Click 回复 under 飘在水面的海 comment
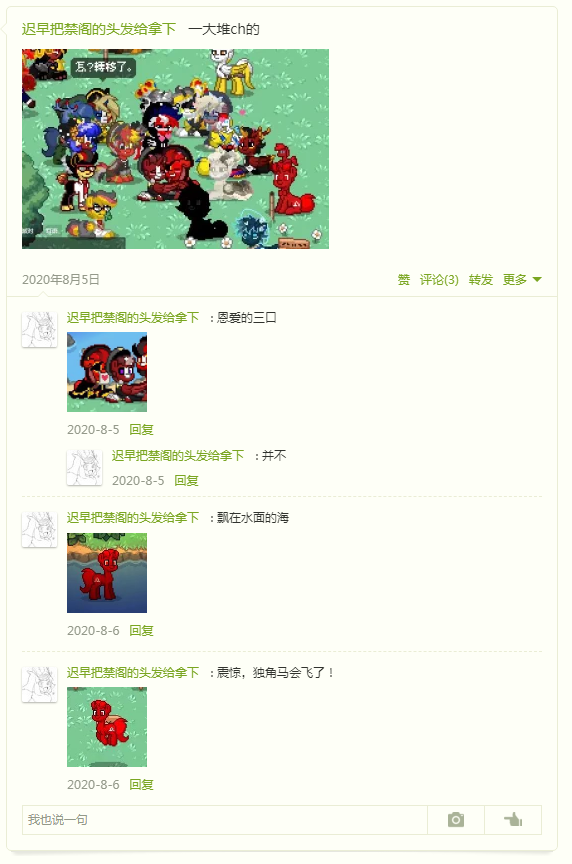 141,630
